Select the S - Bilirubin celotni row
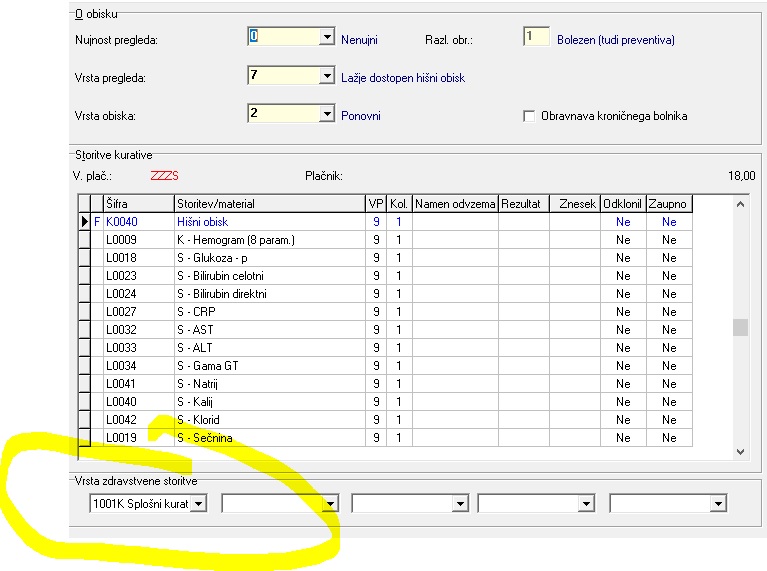 [x=385, y=276]
